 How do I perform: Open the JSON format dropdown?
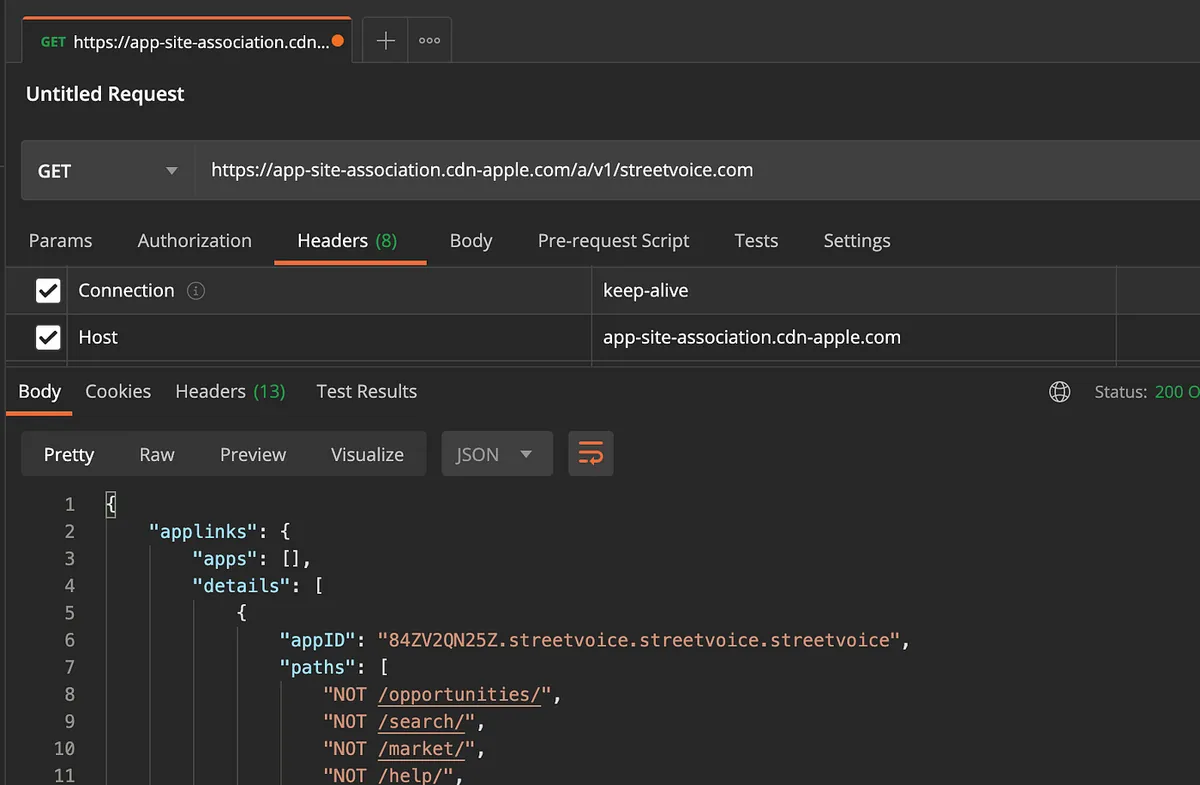point(496,454)
